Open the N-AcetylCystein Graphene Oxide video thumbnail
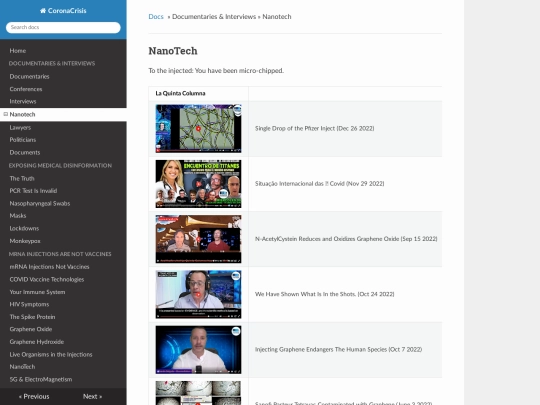This screenshot has height=405, width=540. click(198, 239)
